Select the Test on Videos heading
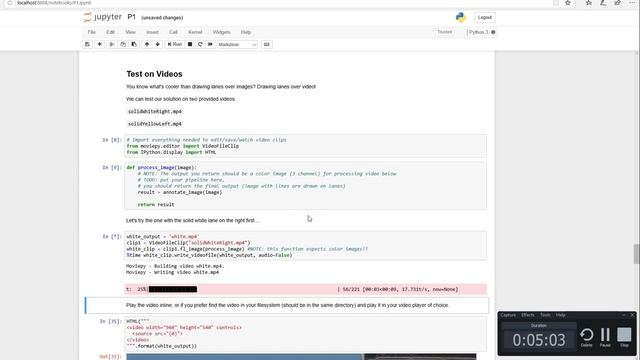Viewport: 640px width, 360px height. tap(154, 74)
